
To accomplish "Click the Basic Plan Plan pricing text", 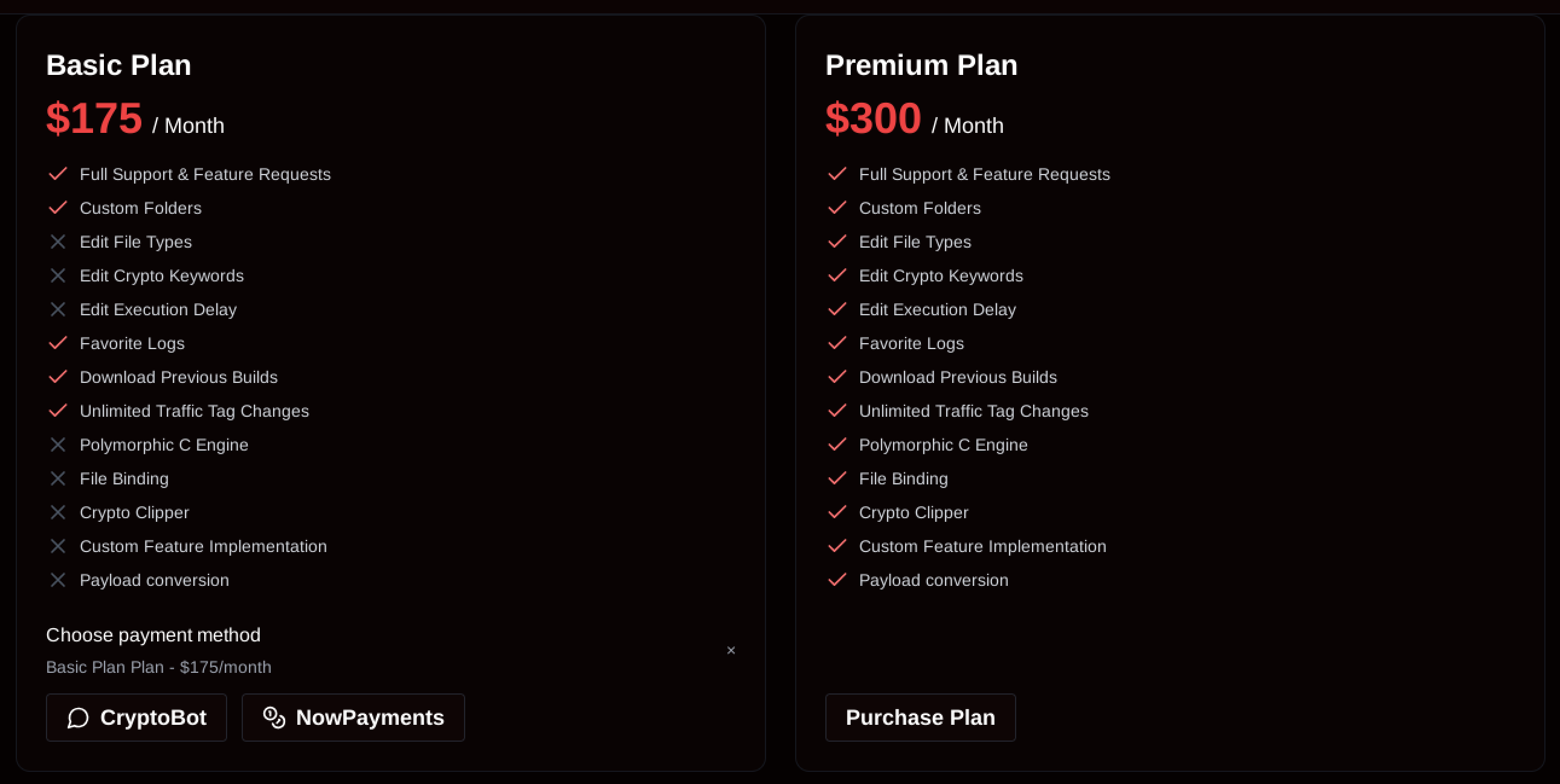I will [159, 667].
